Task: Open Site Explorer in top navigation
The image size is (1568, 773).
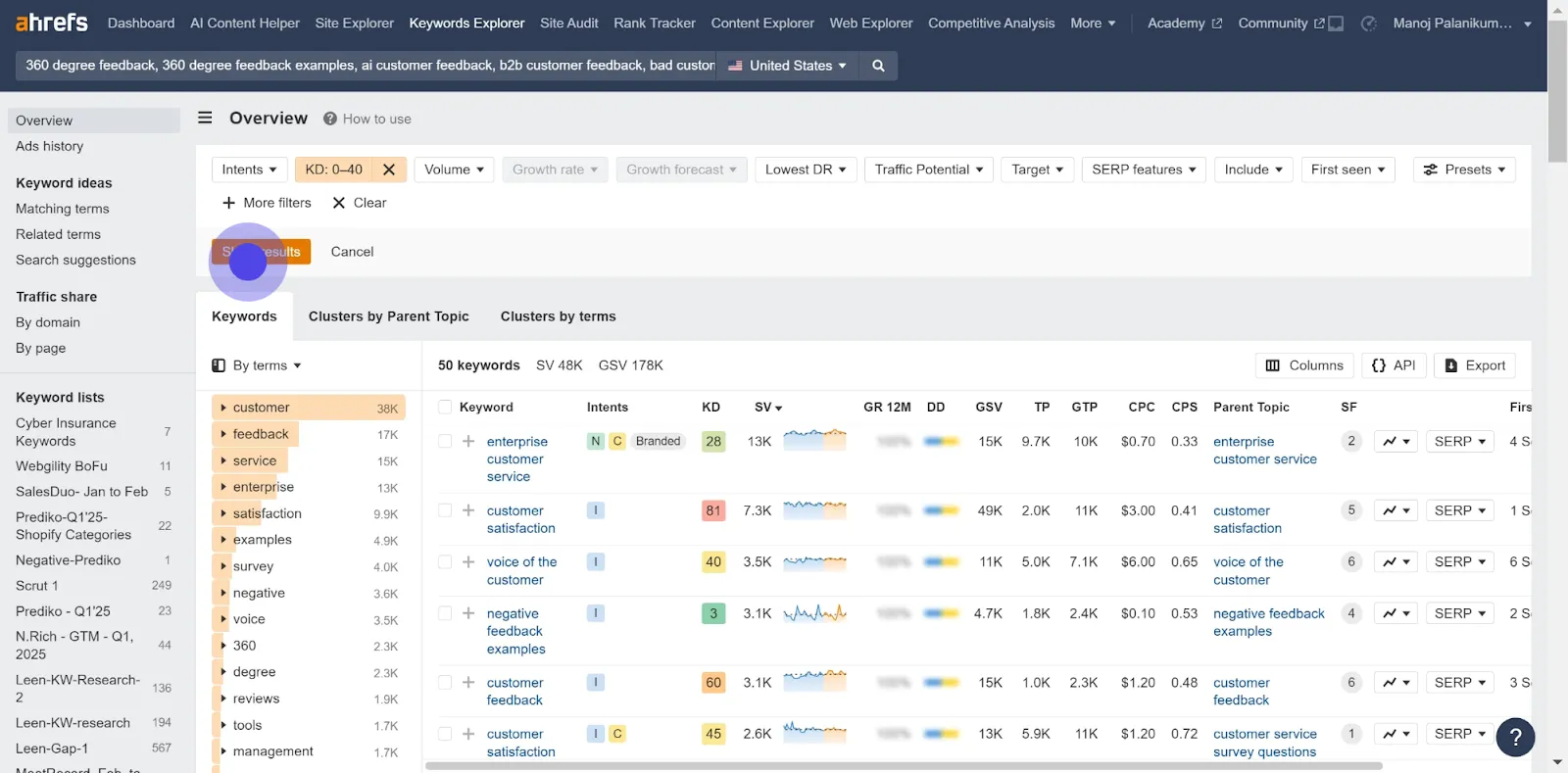Action: click(x=354, y=23)
